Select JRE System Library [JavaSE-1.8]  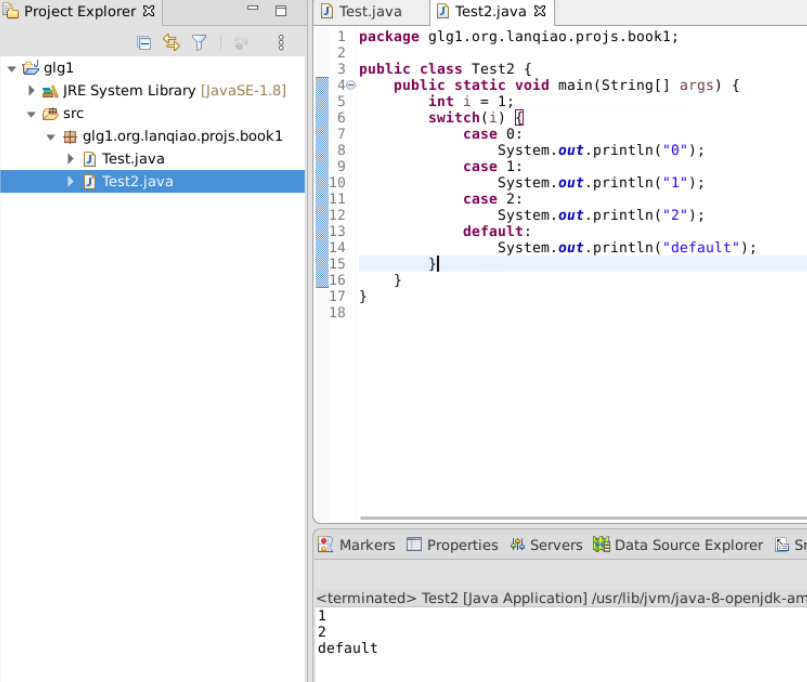coord(174,91)
